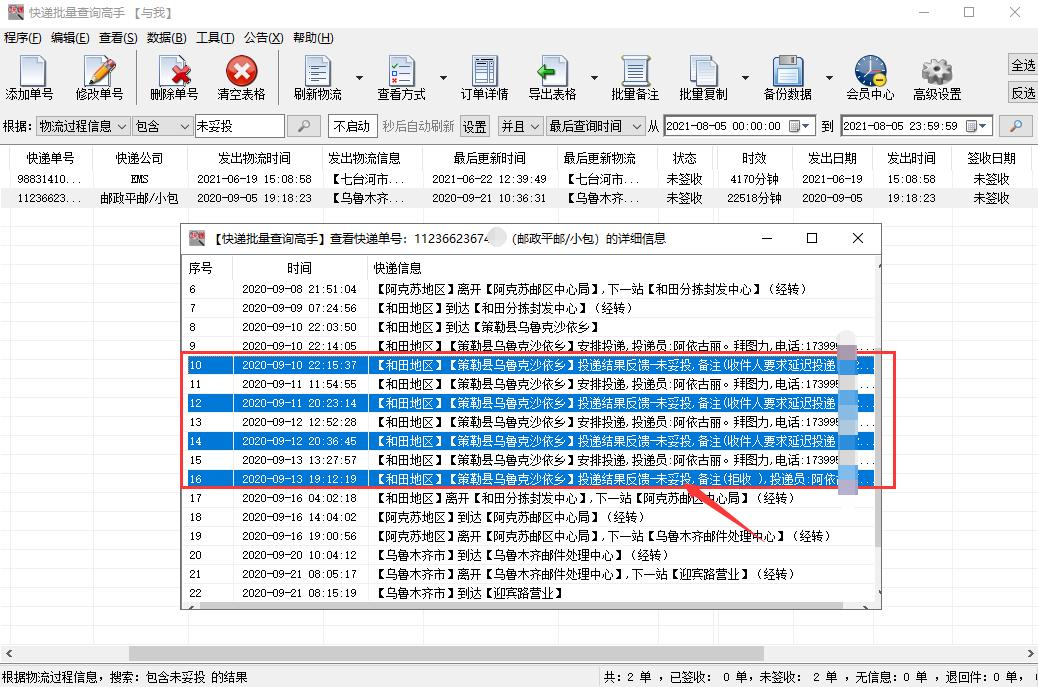This screenshot has height=687, width=1038.
Task: Click the 批量备注 batch remark icon
Action: pos(634,76)
